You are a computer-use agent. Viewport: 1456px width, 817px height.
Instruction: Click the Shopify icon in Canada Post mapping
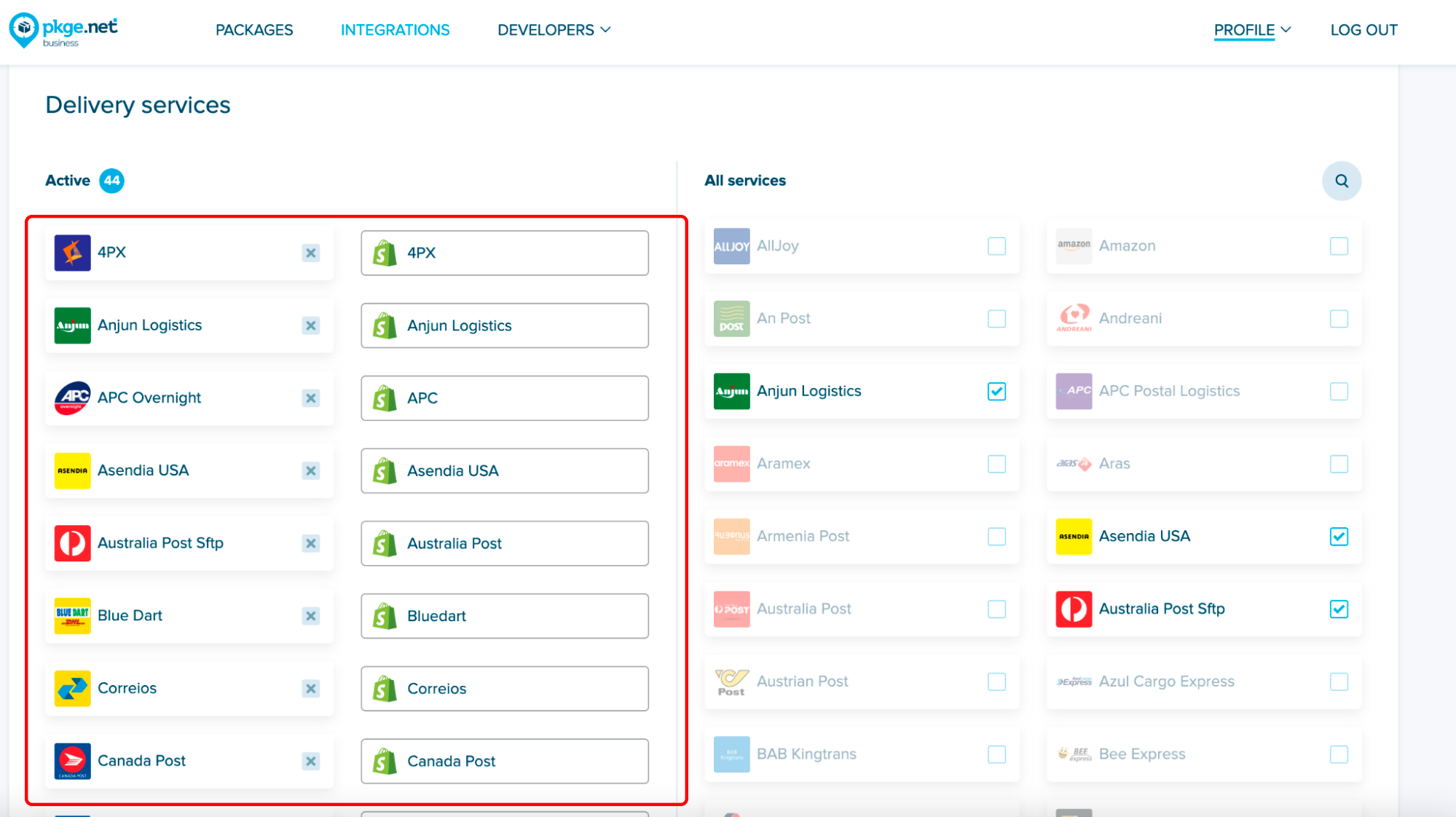pyautogui.click(x=385, y=761)
